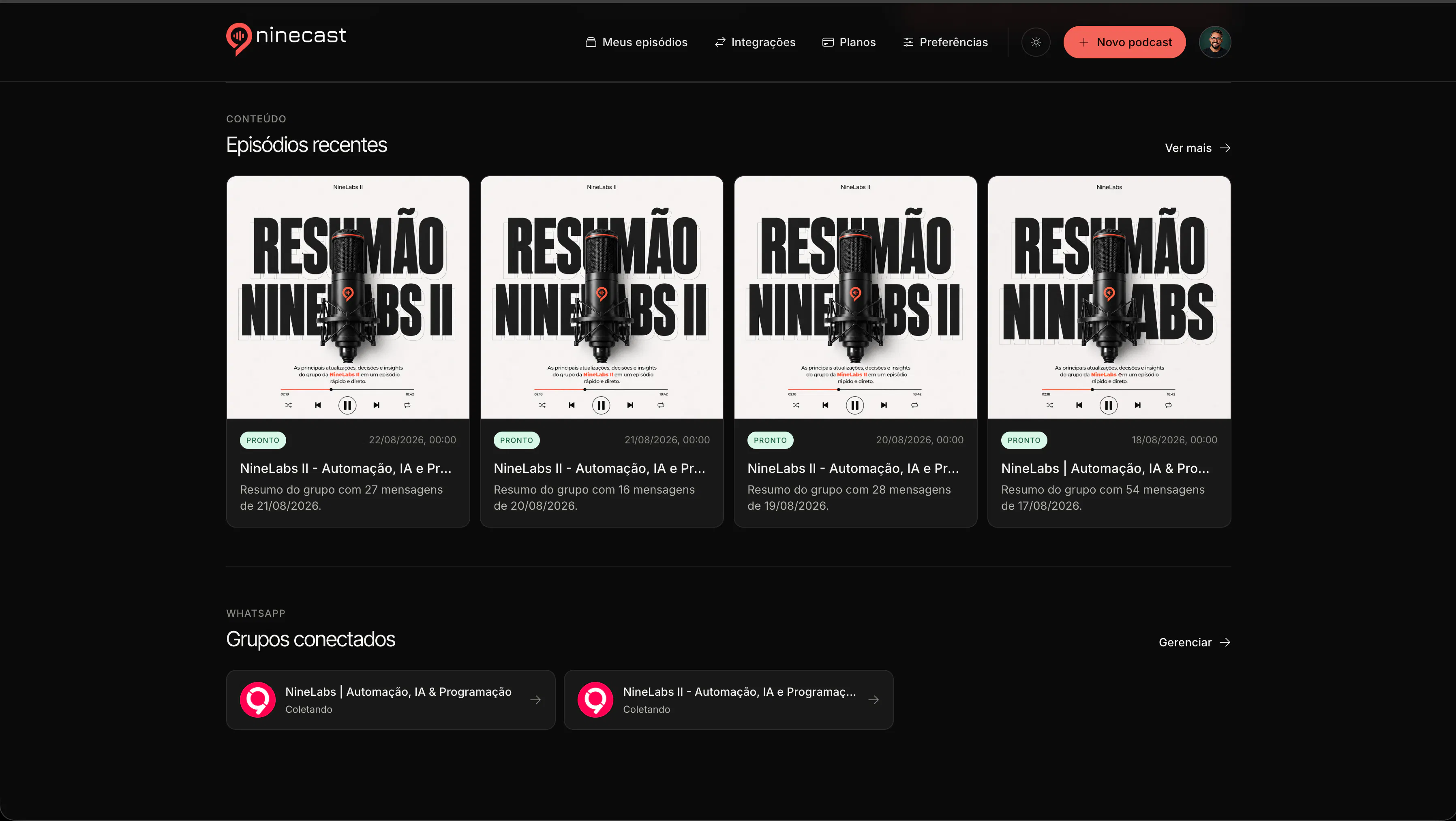Click progress bar on 20/08/2026 cover
Screen dimensions: 1456x821
[854, 389]
